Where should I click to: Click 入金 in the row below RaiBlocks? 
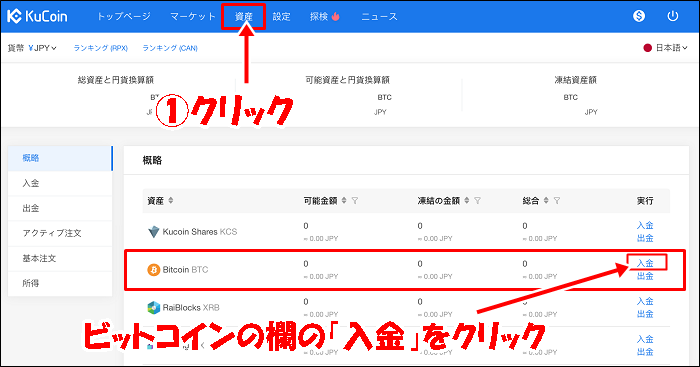pos(645,339)
